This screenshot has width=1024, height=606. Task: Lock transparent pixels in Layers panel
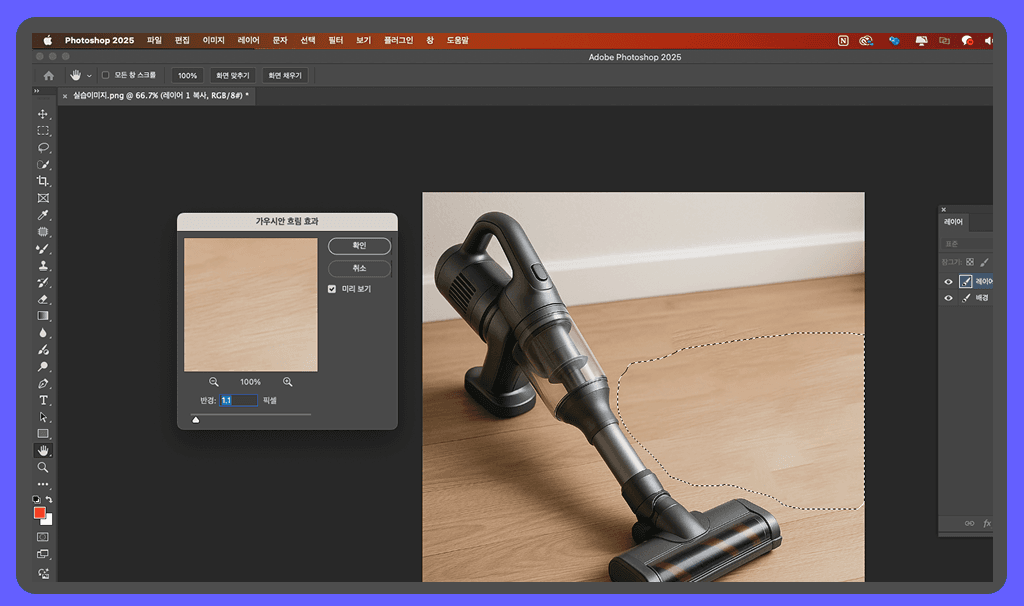point(970,262)
